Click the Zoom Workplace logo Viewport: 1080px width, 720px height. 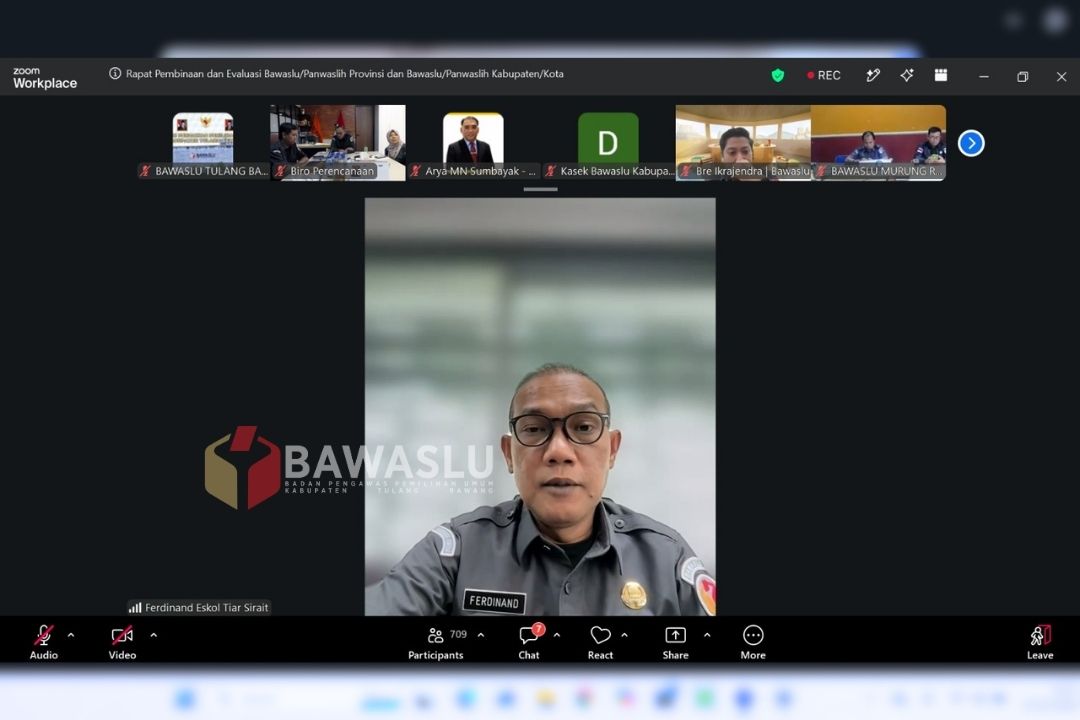[x=45, y=77]
